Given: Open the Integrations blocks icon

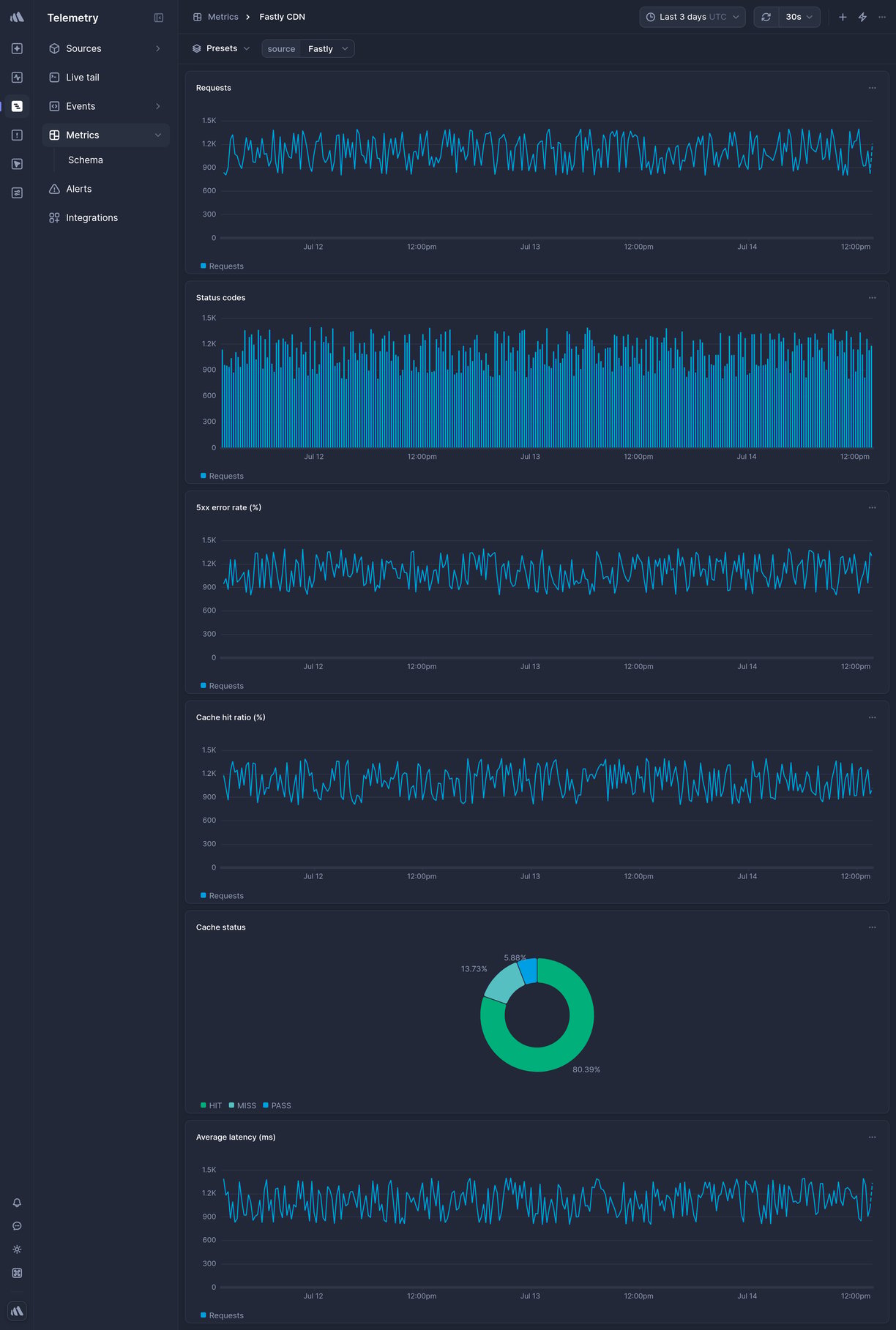Looking at the screenshot, I should pos(54,217).
